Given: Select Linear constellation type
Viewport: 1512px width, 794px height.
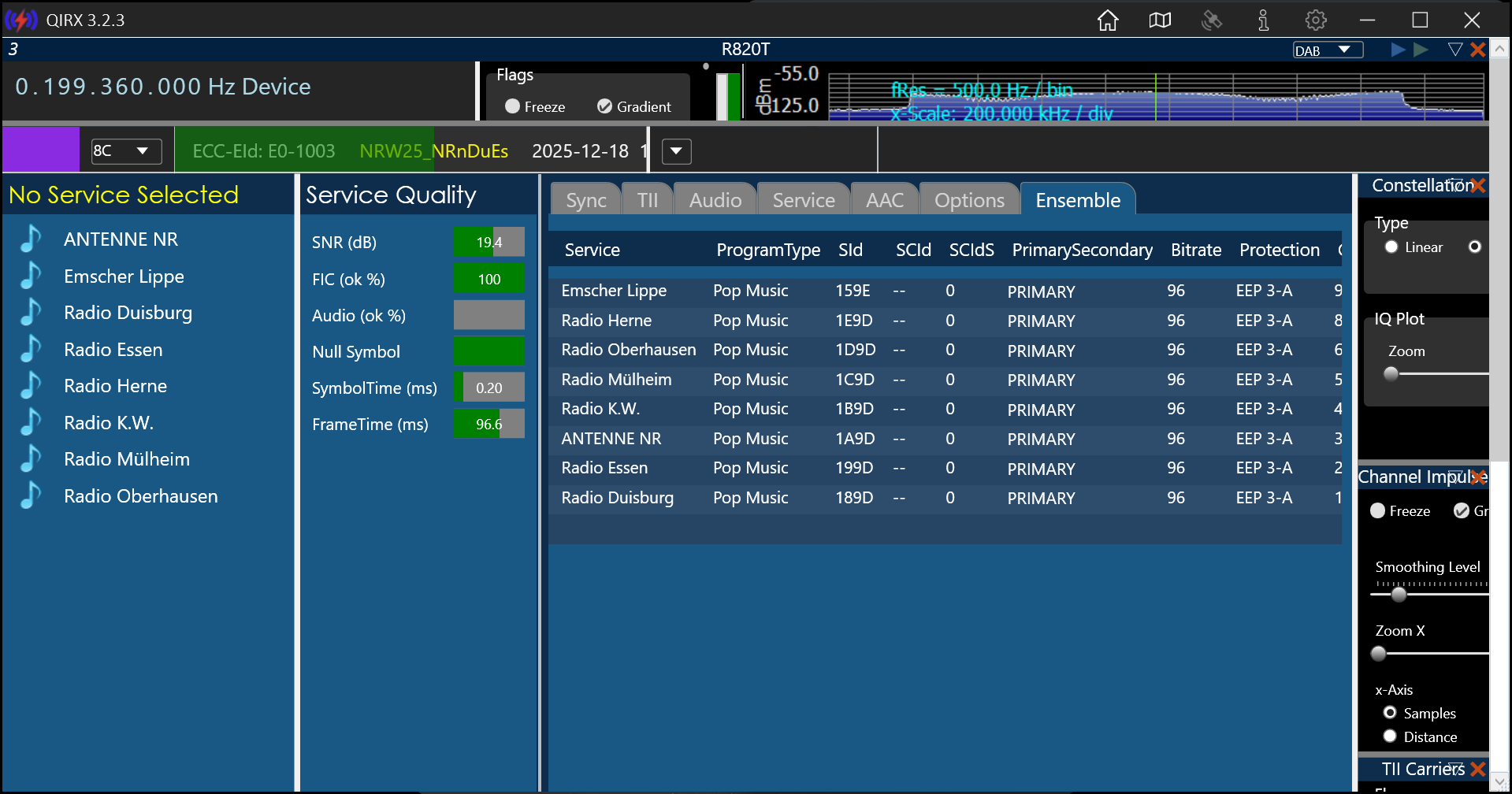Looking at the screenshot, I should [1391, 247].
